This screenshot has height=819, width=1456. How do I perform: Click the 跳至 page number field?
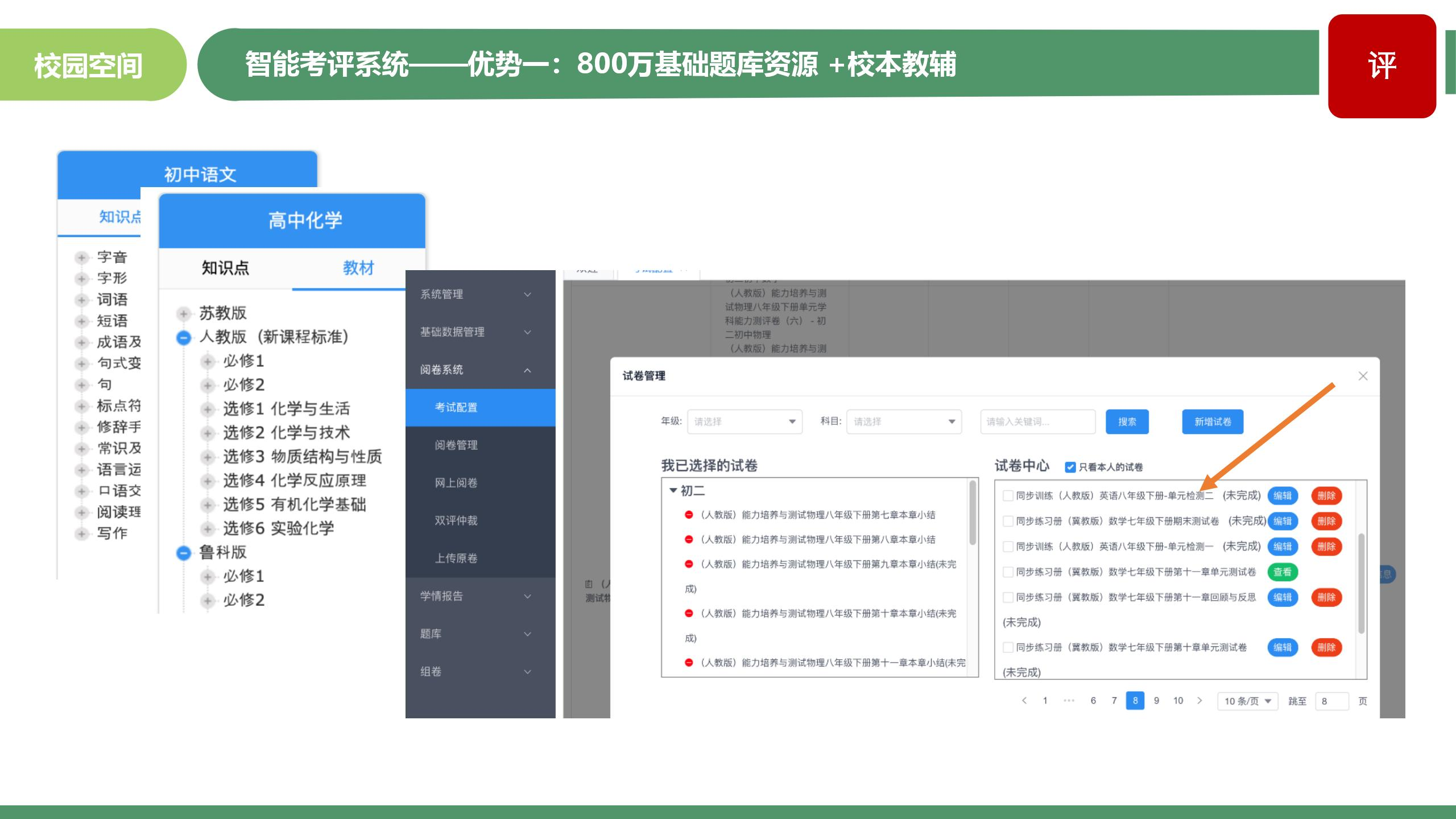(1332, 701)
